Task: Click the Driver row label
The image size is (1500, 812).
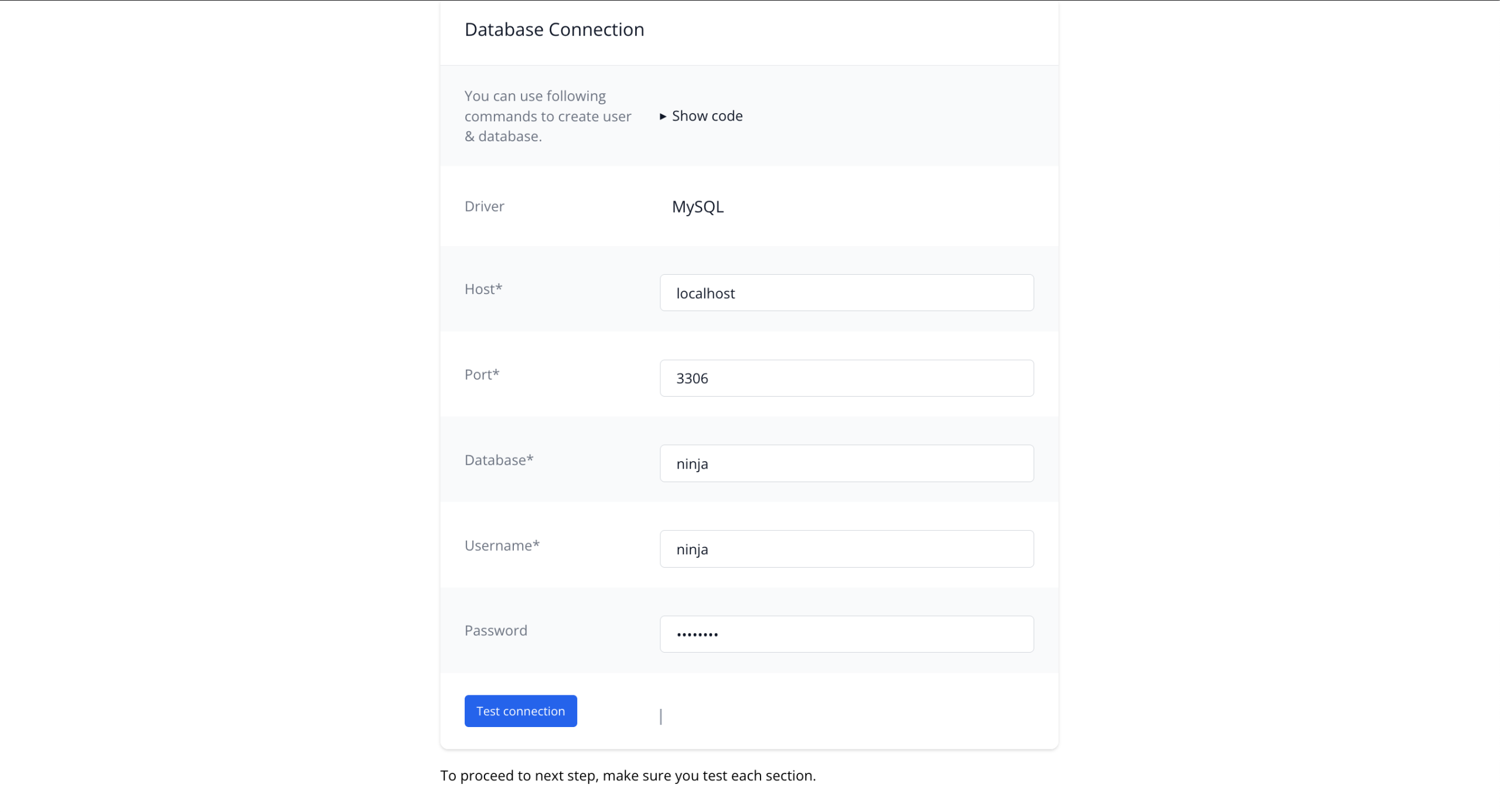Action: [x=484, y=206]
